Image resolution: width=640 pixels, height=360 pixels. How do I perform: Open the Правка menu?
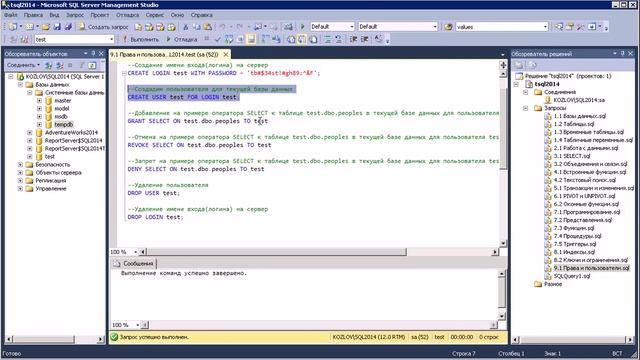click(x=33, y=15)
